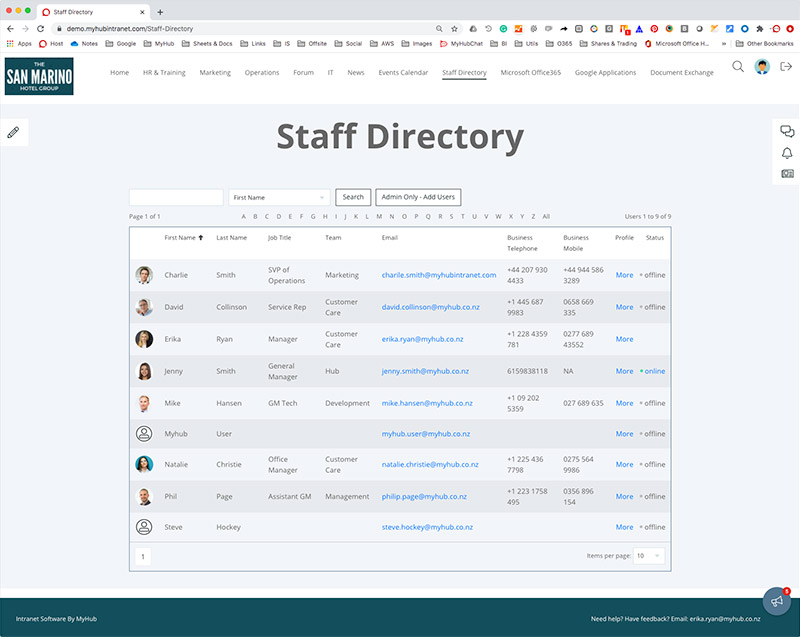Image resolution: width=800 pixels, height=637 pixels.
Task: Open Marketing menu
Action: point(215,72)
